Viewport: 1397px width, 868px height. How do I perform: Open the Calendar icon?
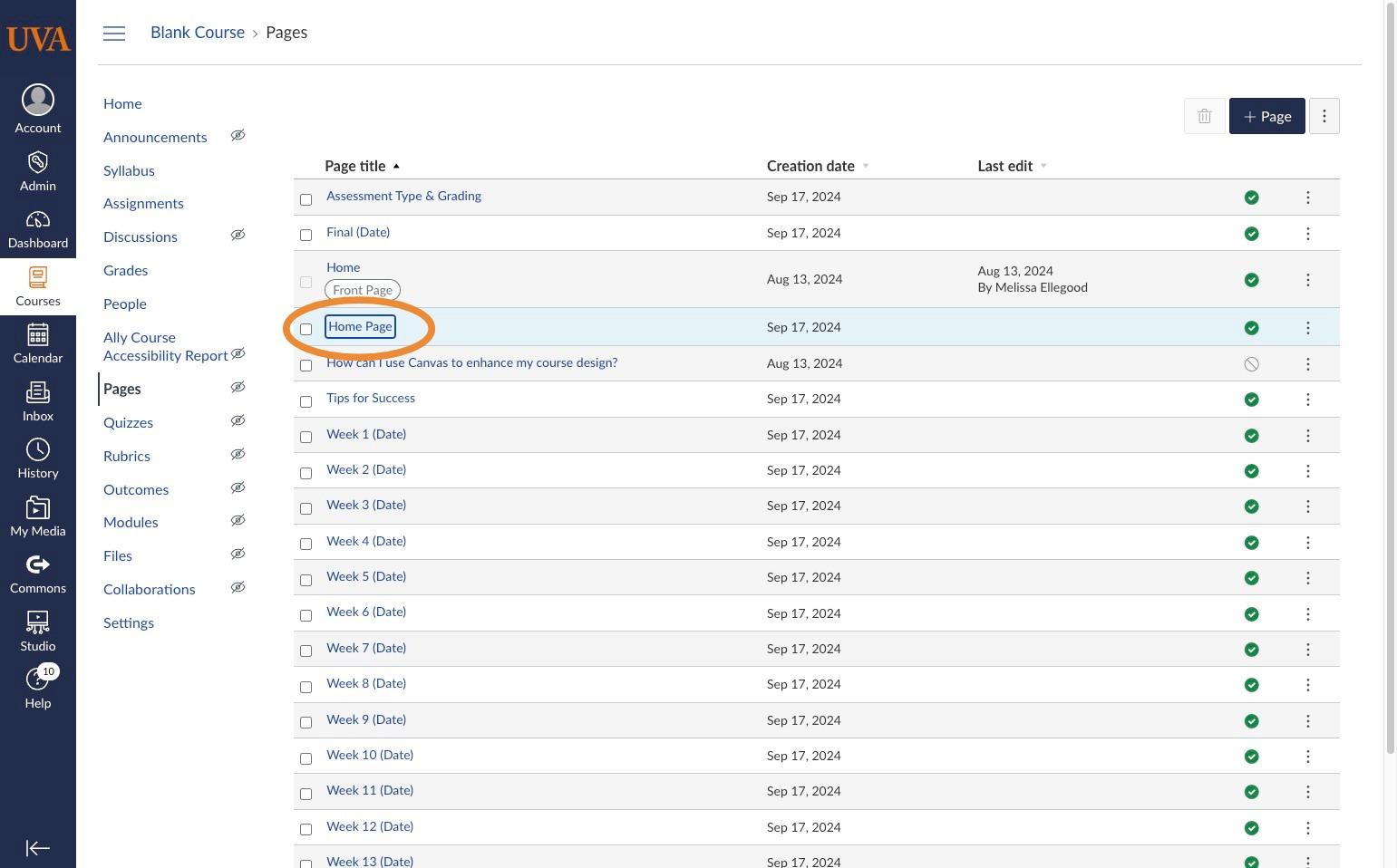coord(38,334)
